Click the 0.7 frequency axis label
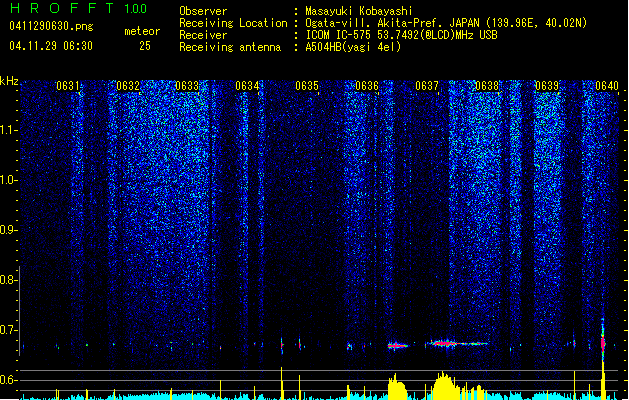Viewport: 629px width, 400px height. [9, 330]
